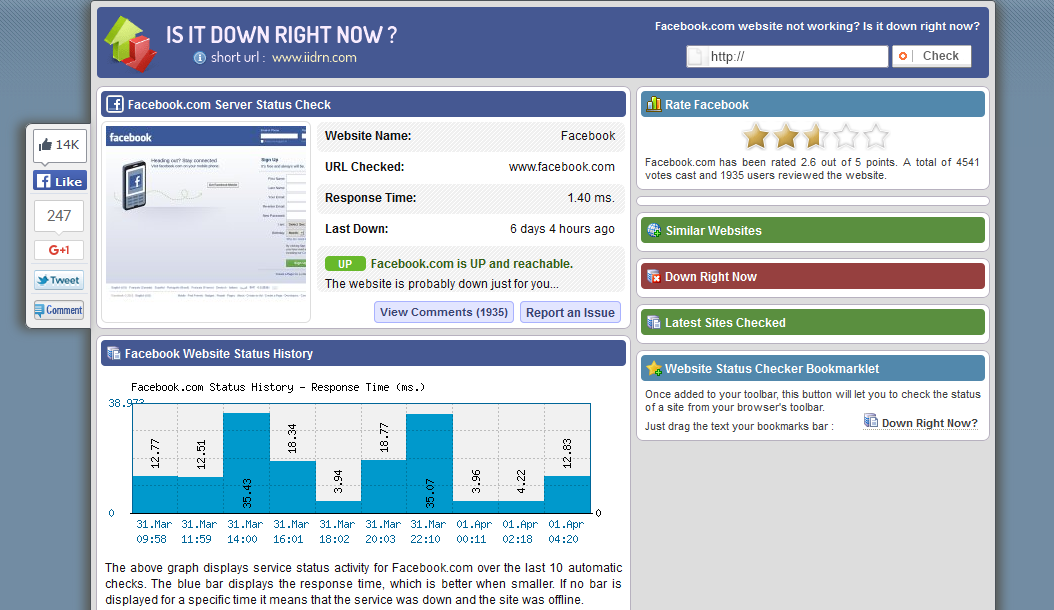Viewport: 1054px width, 610px height.
Task: Click the Rate Facebook panel header
Action: (813, 104)
